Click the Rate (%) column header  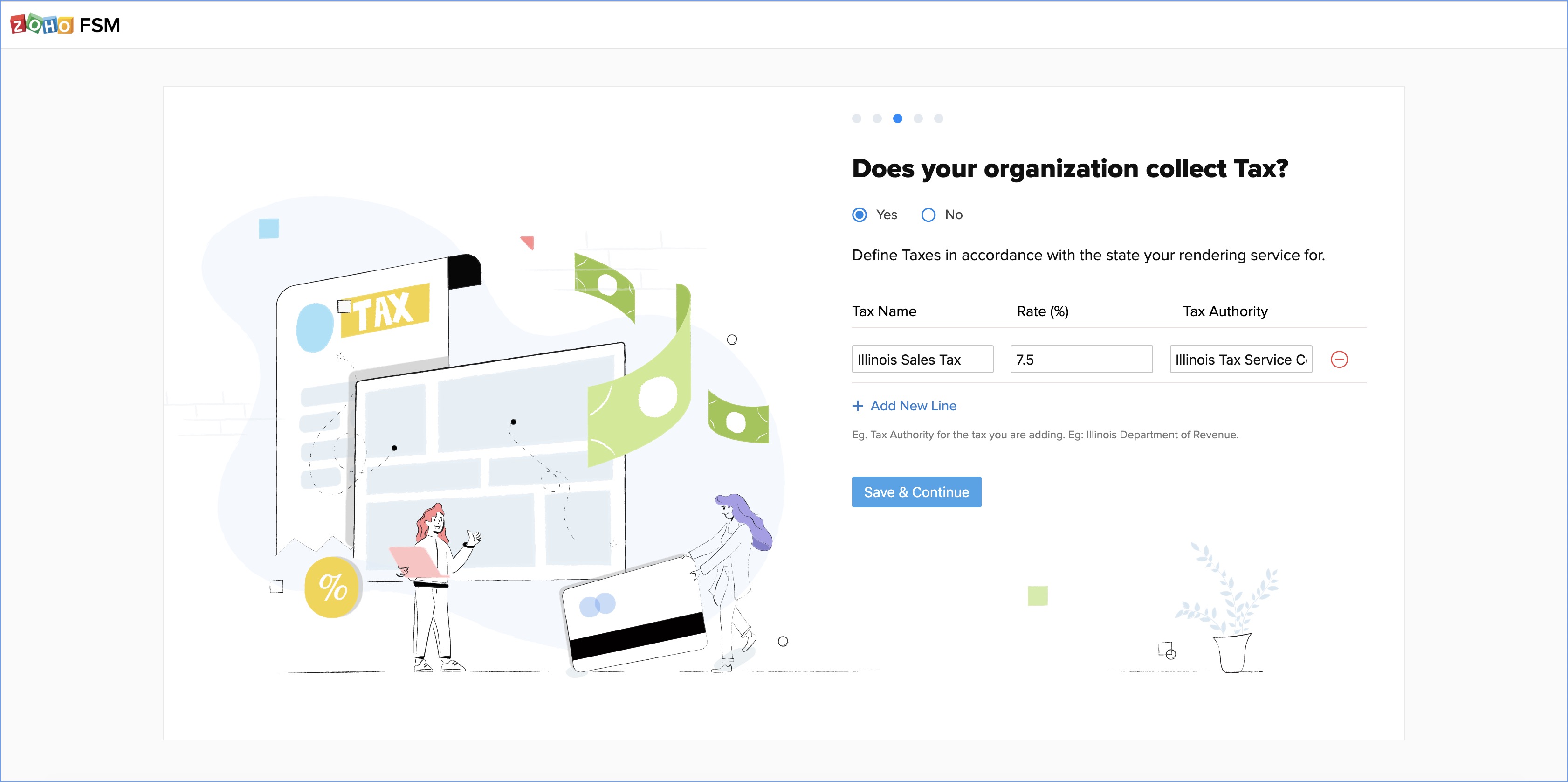click(x=1042, y=311)
